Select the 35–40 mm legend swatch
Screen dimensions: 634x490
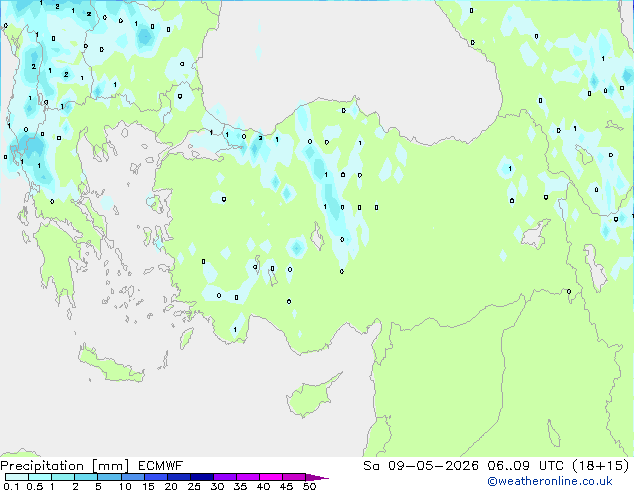[247, 477]
